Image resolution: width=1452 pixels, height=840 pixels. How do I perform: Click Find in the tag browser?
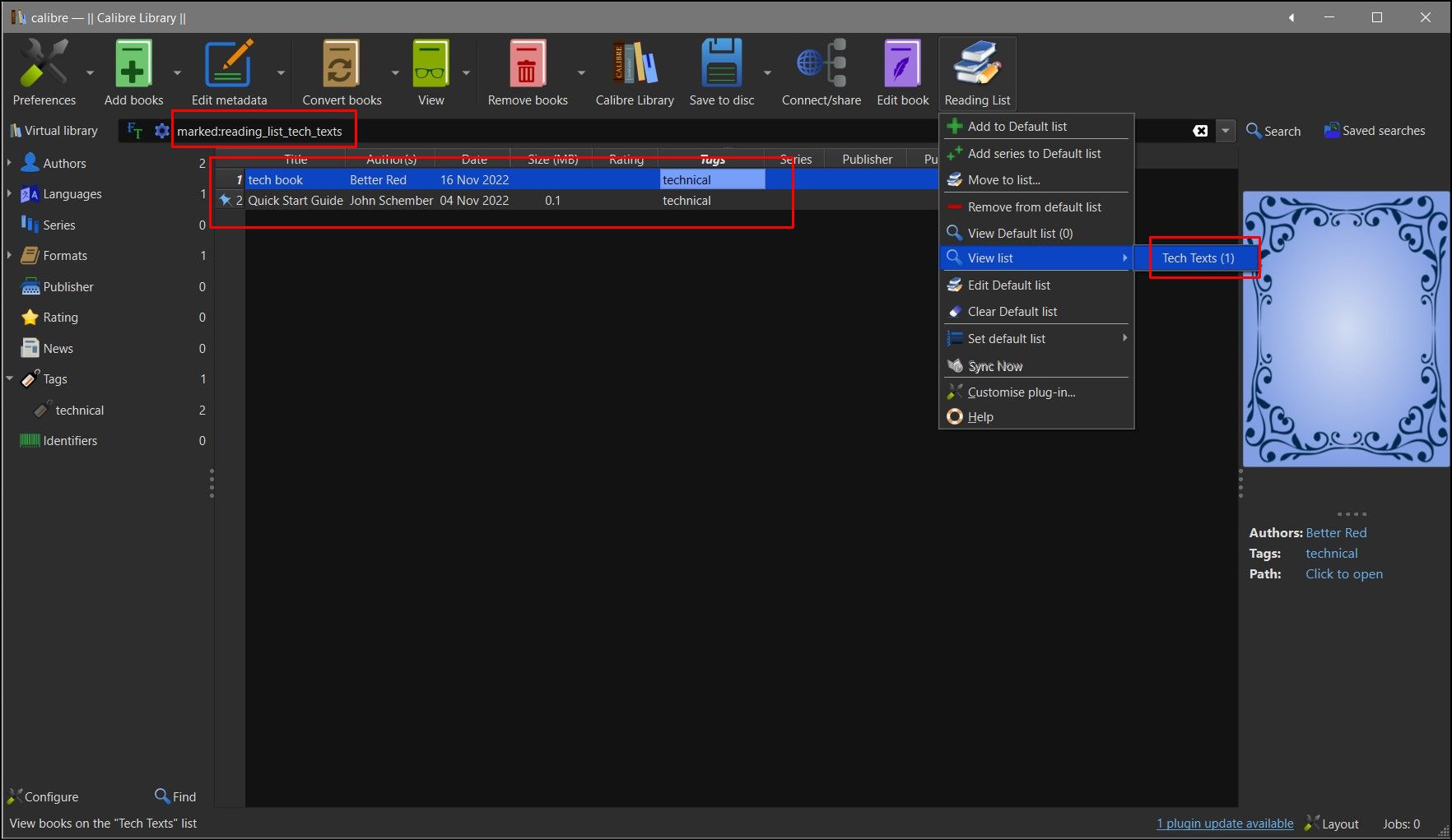point(175,796)
